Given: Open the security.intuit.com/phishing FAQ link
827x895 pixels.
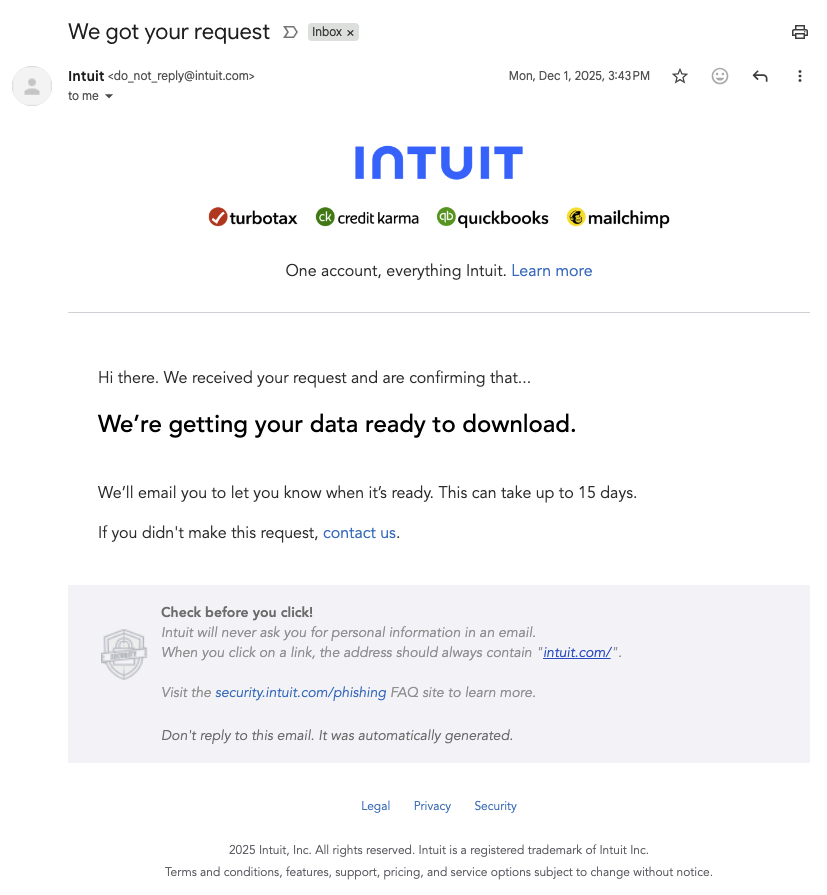Looking at the screenshot, I should (300, 692).
